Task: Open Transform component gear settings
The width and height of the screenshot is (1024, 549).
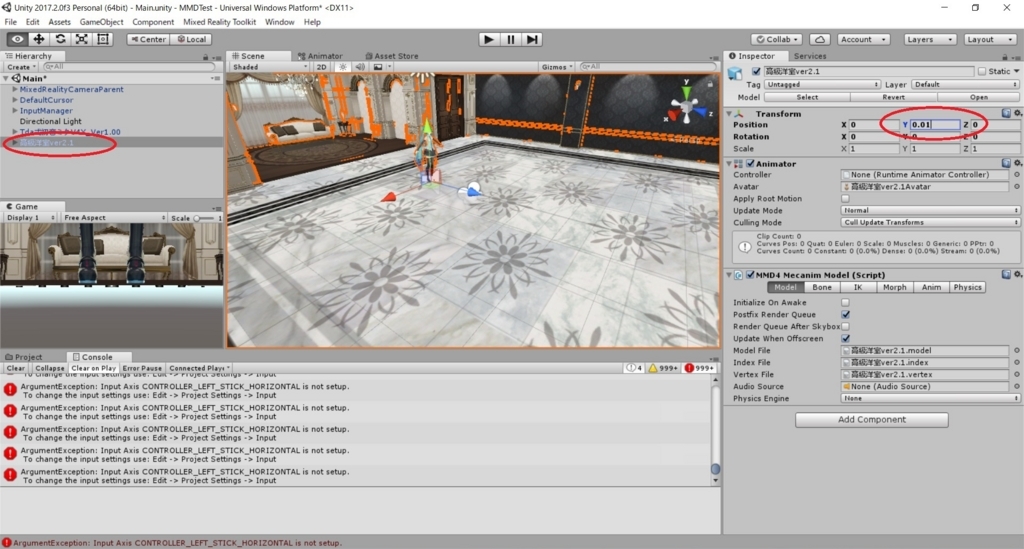Action: 1017,113
